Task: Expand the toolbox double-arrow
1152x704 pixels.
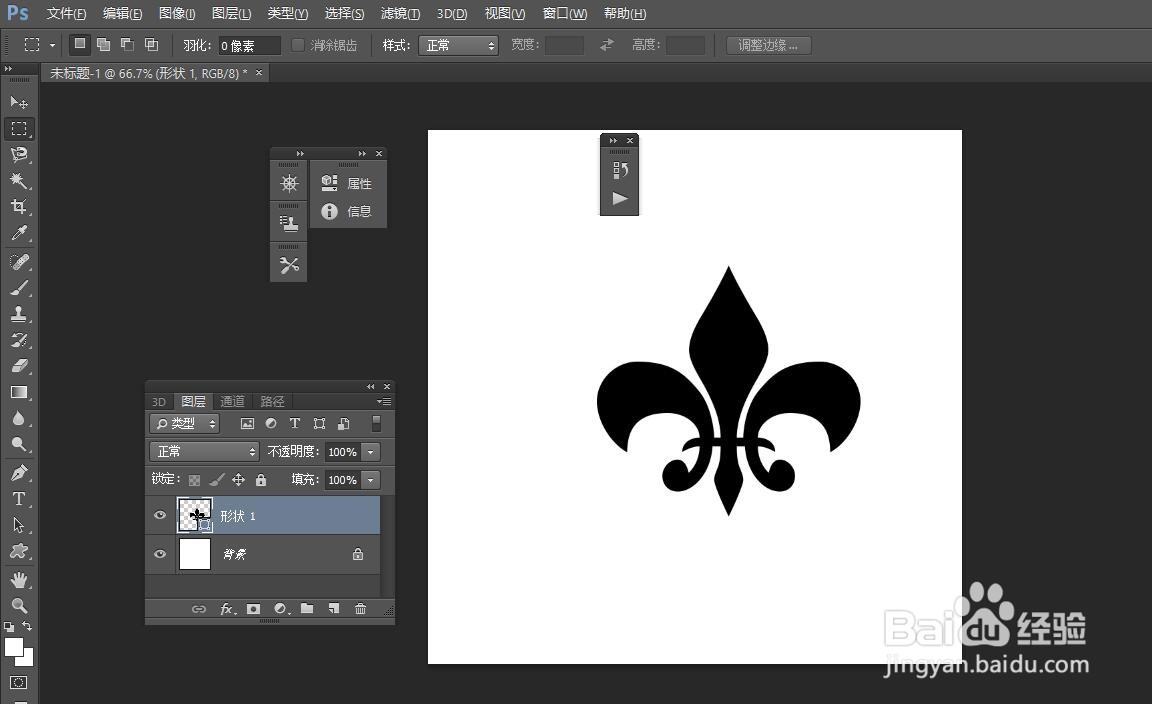Action: point(8,68)
